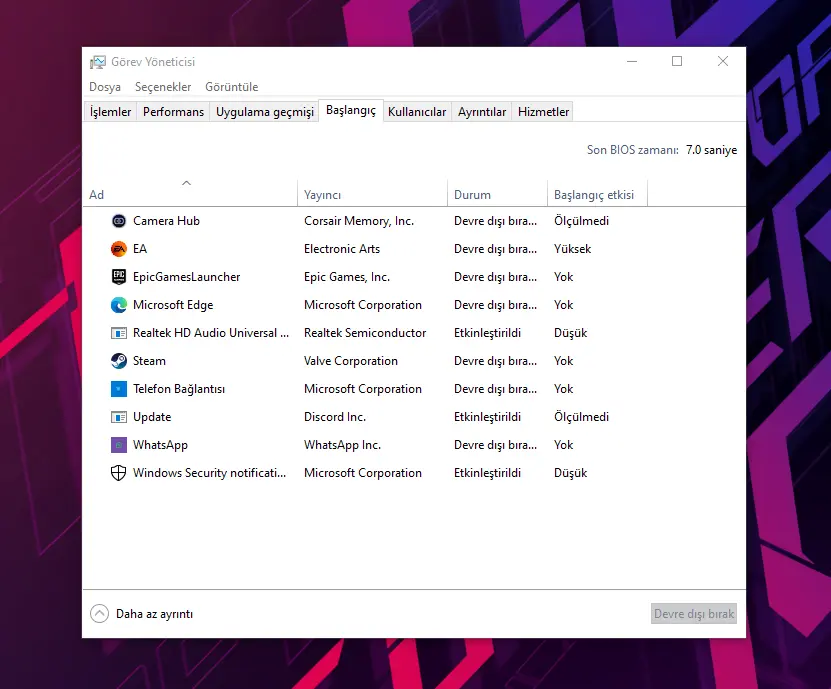Select the Telefon Bağlantısı name text
This screenshot has width=831, height=689.
[179, 389]
